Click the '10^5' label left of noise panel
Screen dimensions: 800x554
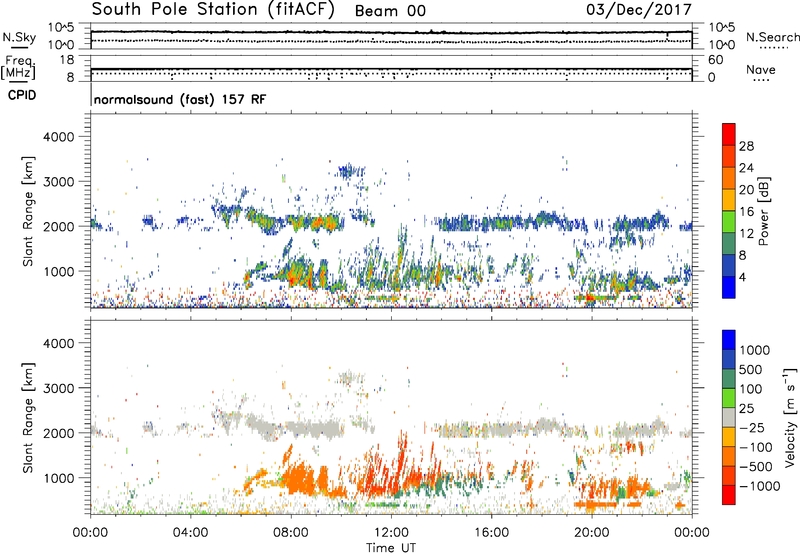pos(61,27)
